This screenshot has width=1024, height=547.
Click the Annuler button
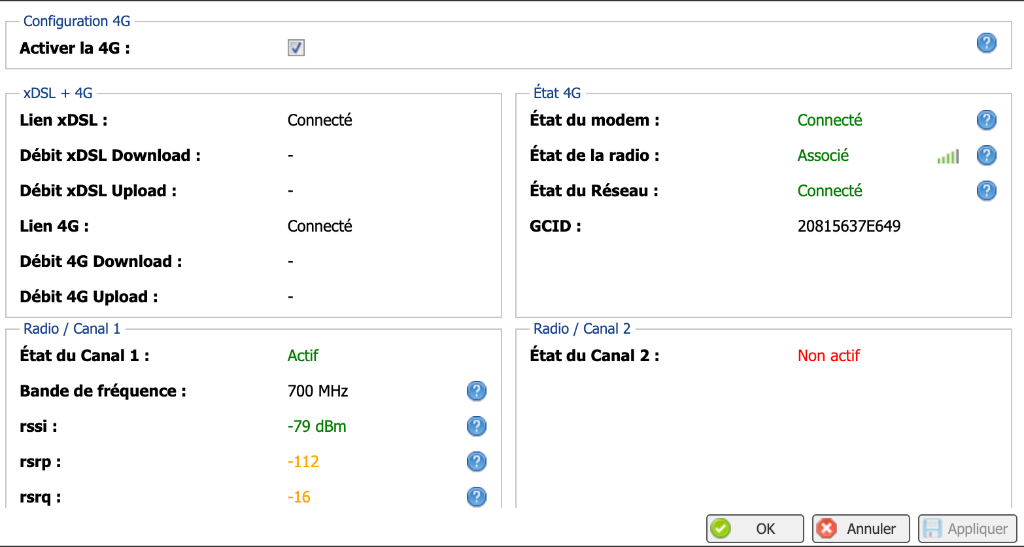point(861,529)
